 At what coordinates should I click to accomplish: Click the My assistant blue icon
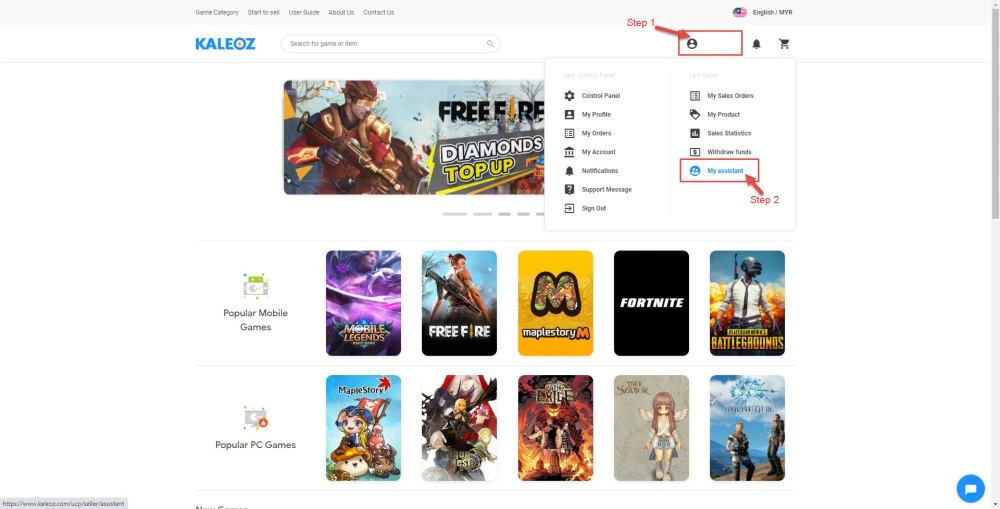tap(695, 170)
